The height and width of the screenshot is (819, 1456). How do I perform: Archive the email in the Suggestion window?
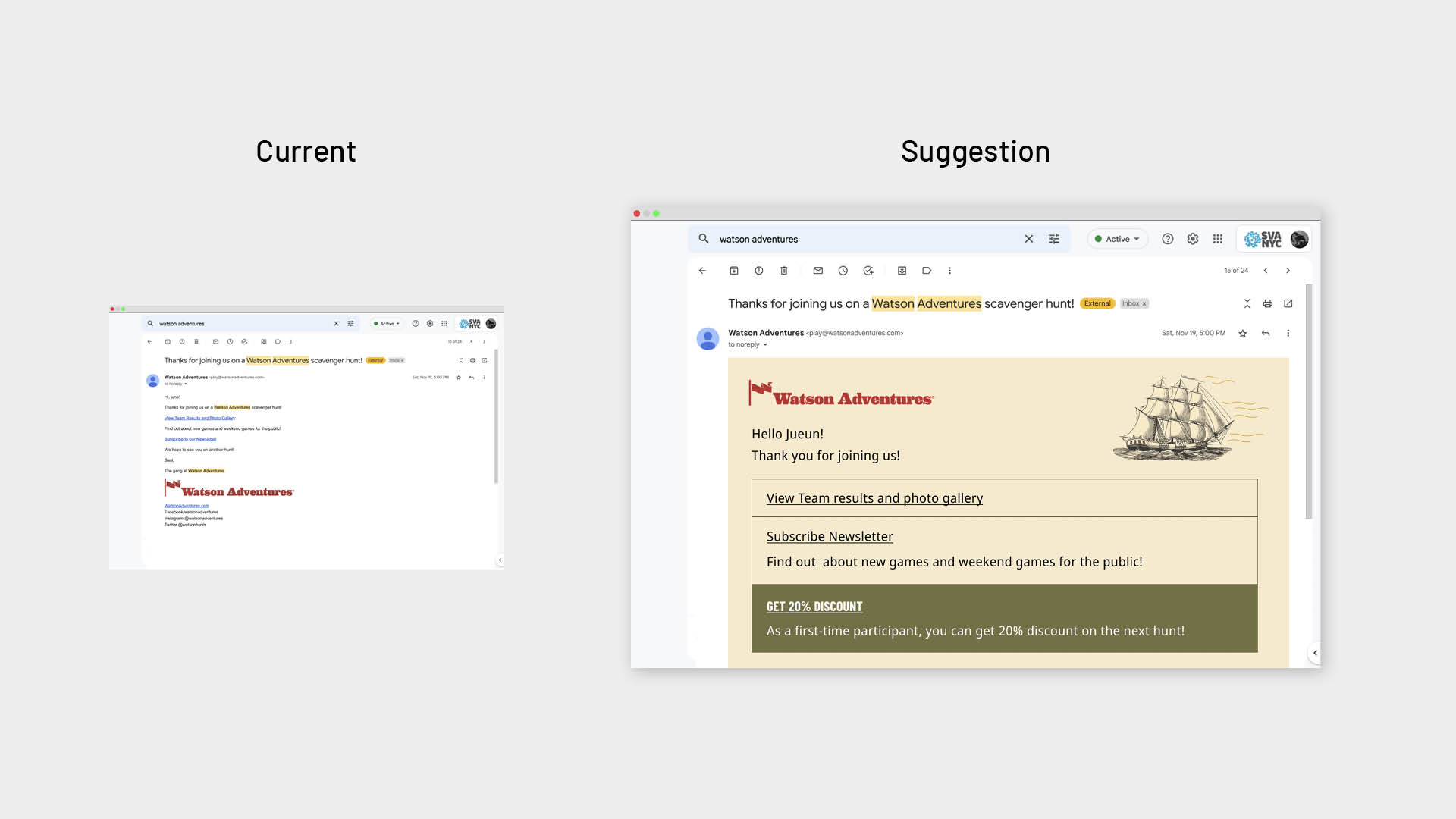(x=733, y=271)
